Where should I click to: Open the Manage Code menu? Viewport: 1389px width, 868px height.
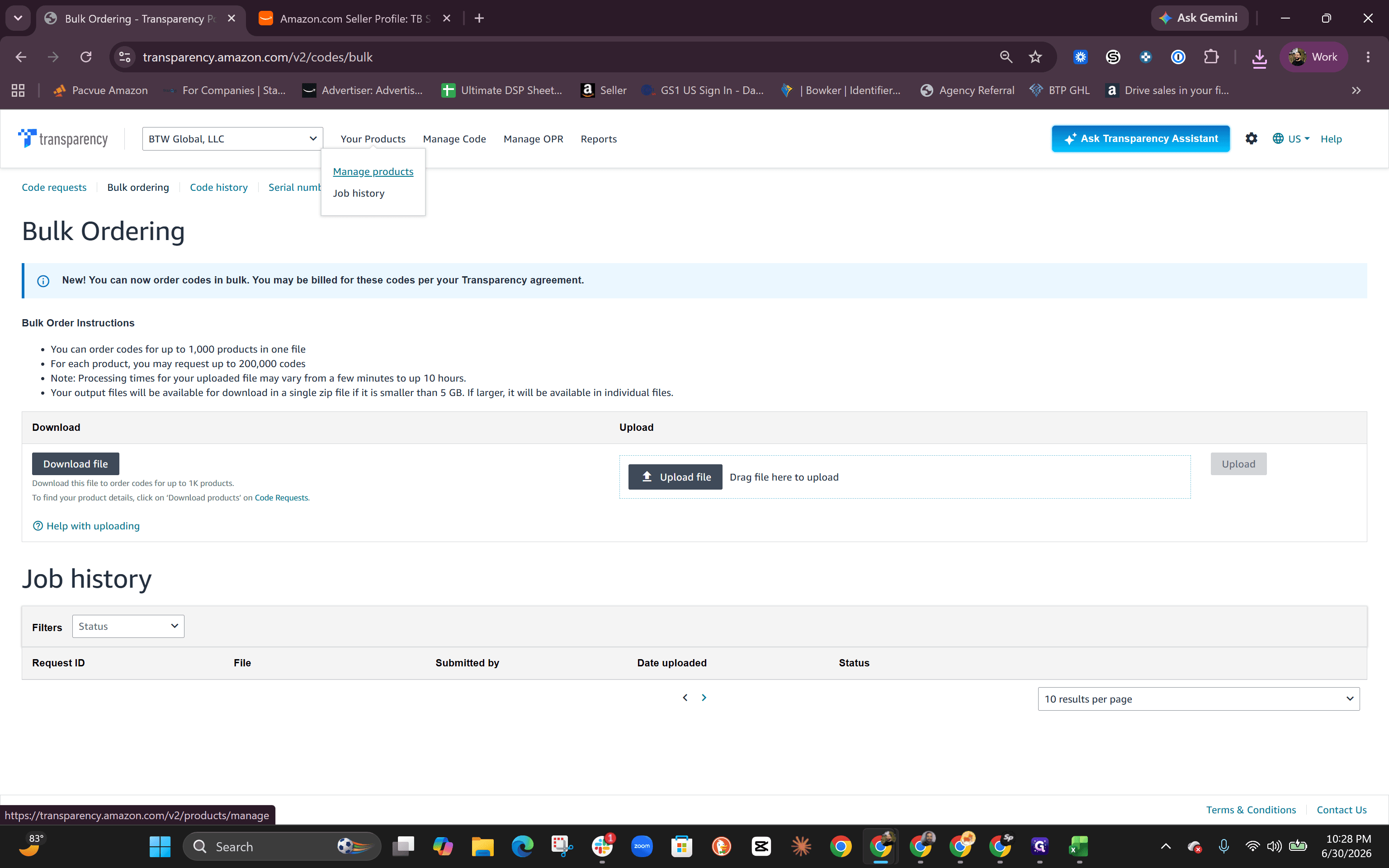(x=454, y=139)
